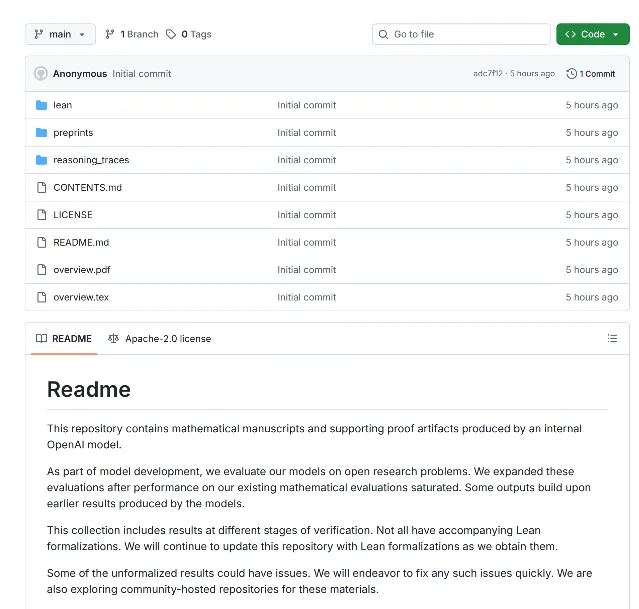
Task: Click the Readme heading
Action: point(89,389)
